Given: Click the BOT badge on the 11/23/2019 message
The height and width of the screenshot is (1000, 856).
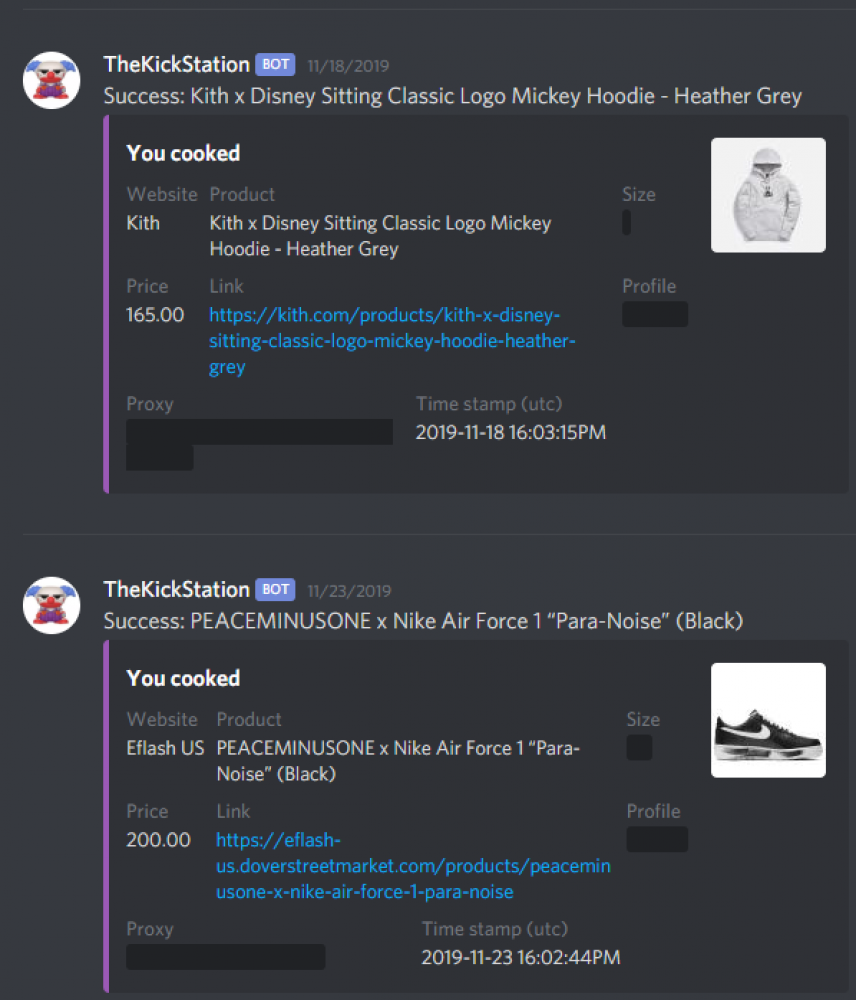Looking at the screenshot, I should (275, 589).
